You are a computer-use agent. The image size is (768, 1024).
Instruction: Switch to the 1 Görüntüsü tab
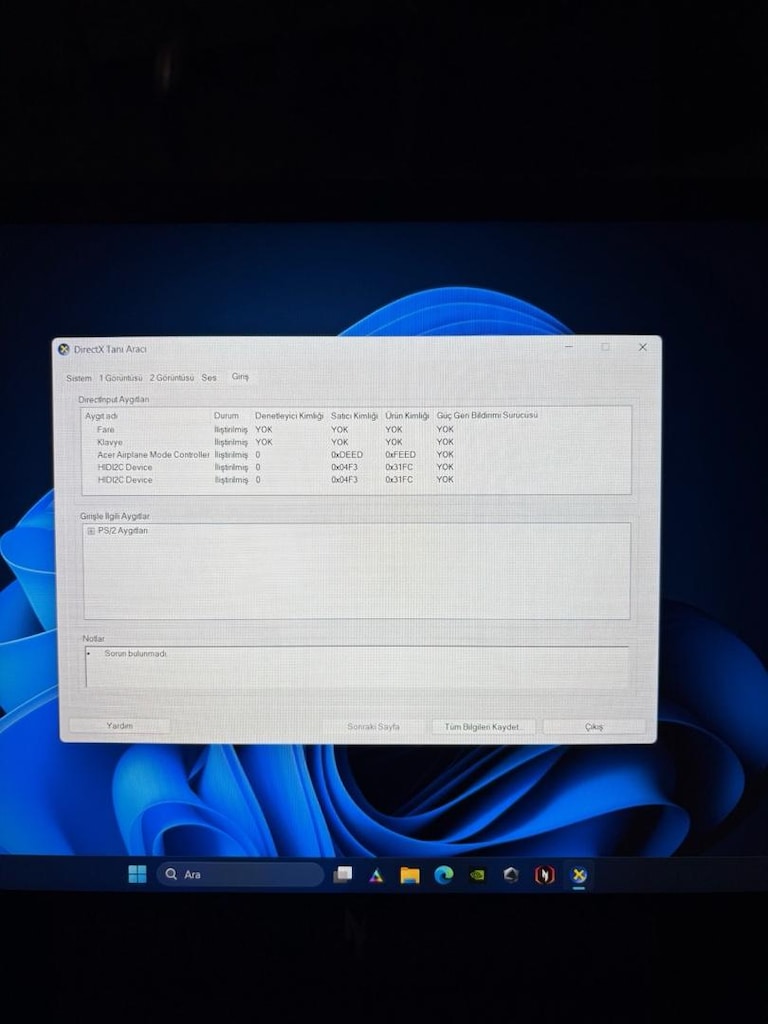[121, 378]
